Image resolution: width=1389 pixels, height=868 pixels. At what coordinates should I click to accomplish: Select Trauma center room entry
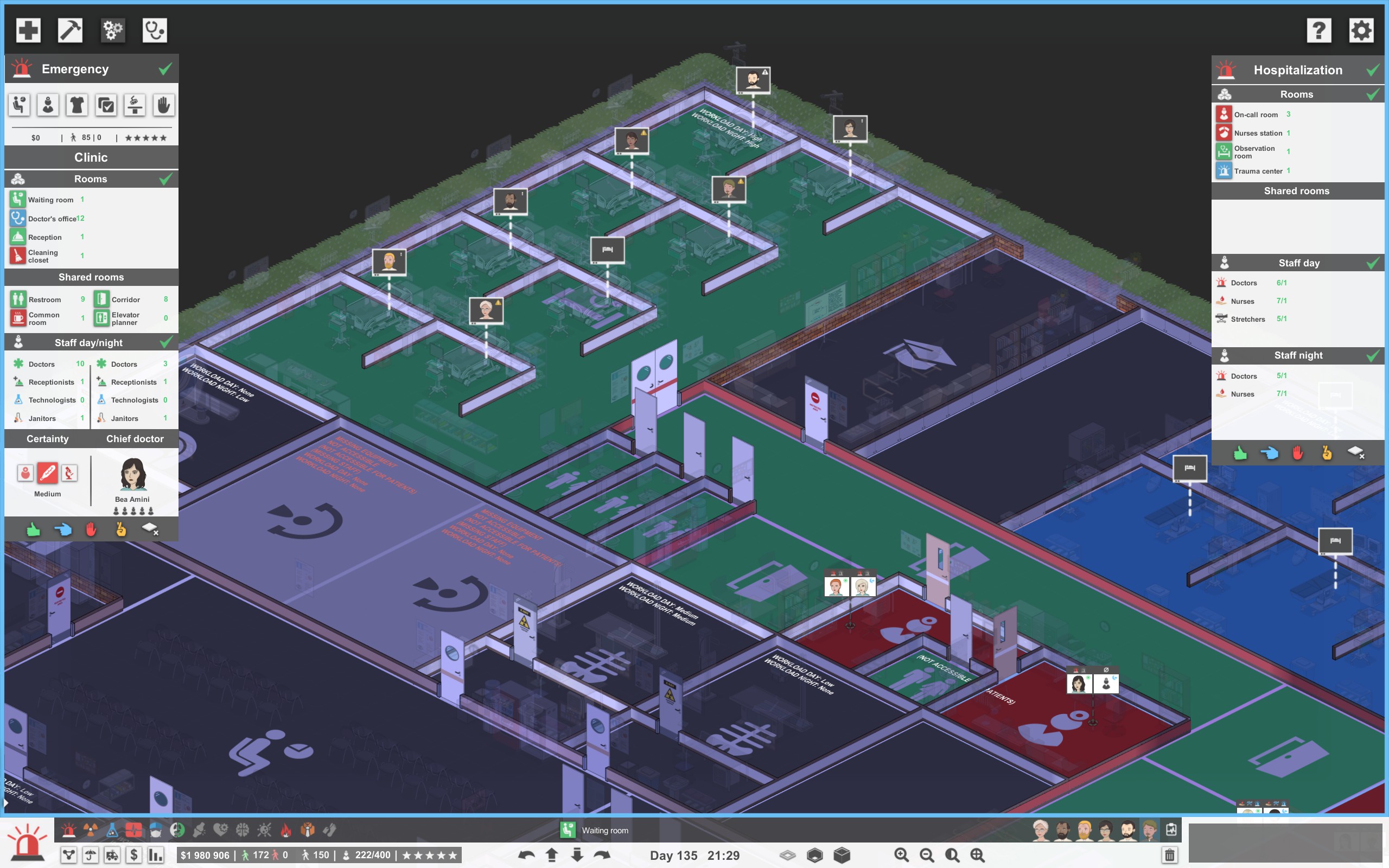click(x=1254, y=170)
